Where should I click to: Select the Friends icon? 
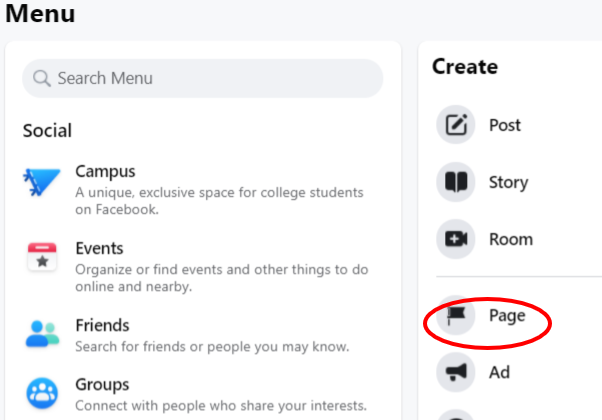click(x=42, y=335)
